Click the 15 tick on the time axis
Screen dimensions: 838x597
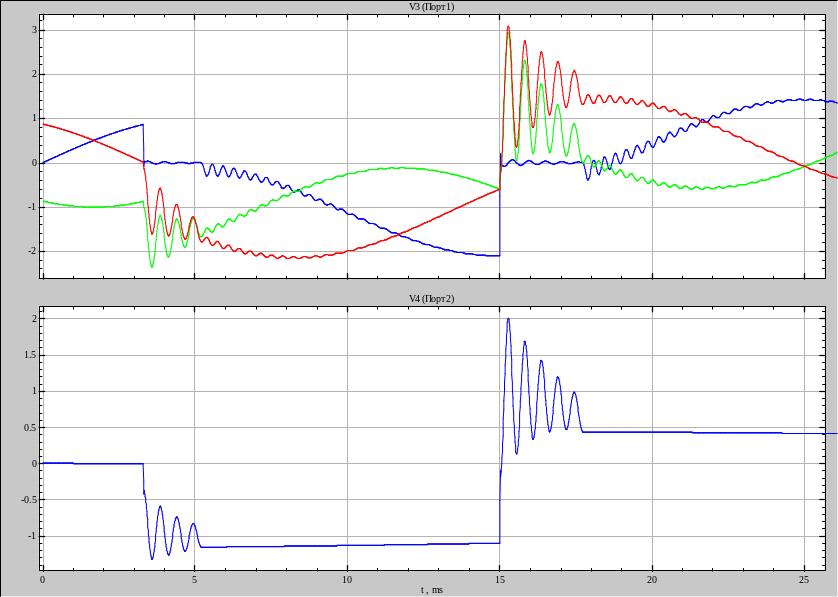point(499,579)
